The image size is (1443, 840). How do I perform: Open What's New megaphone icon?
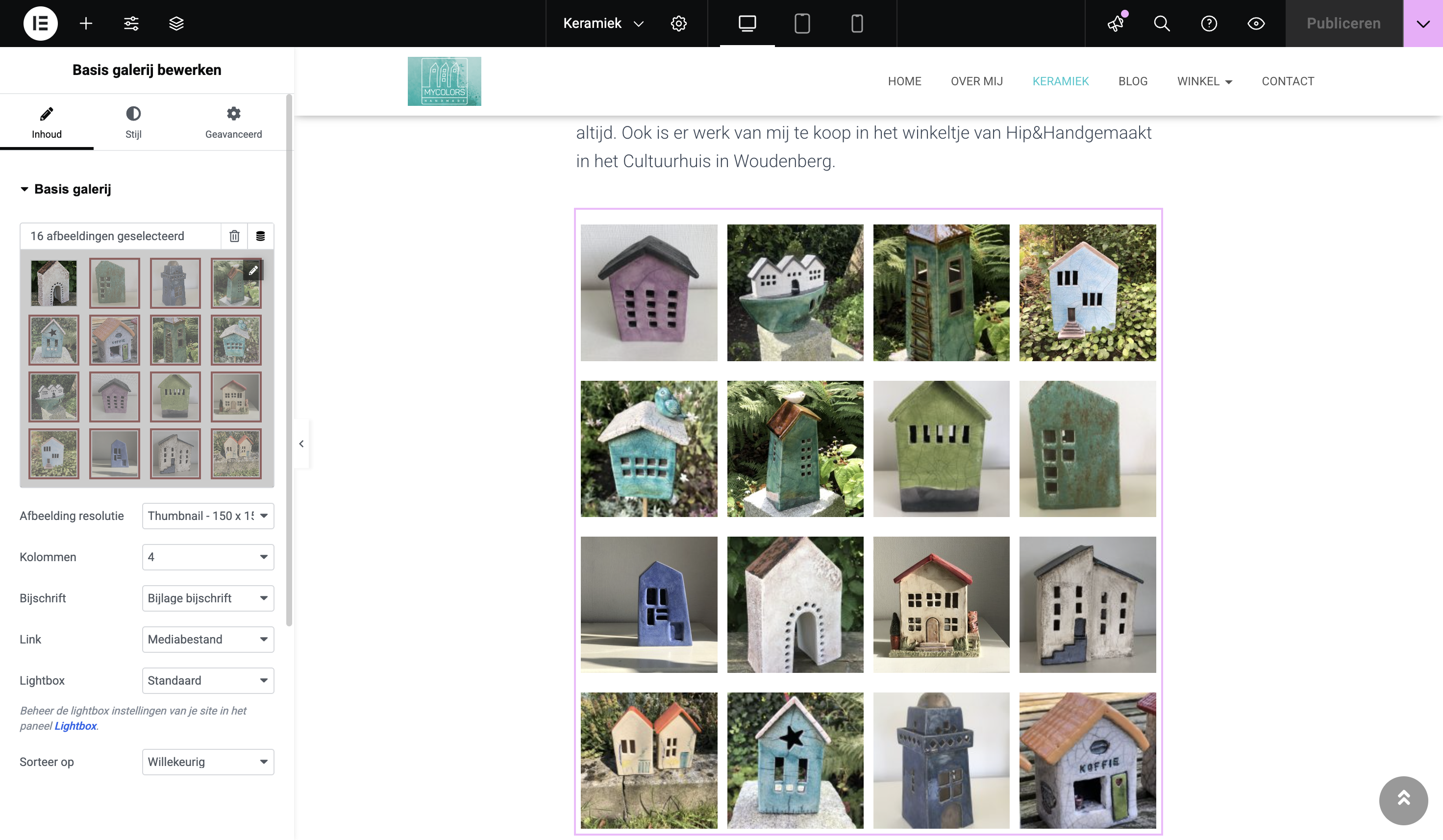[x=1116, y=24]
